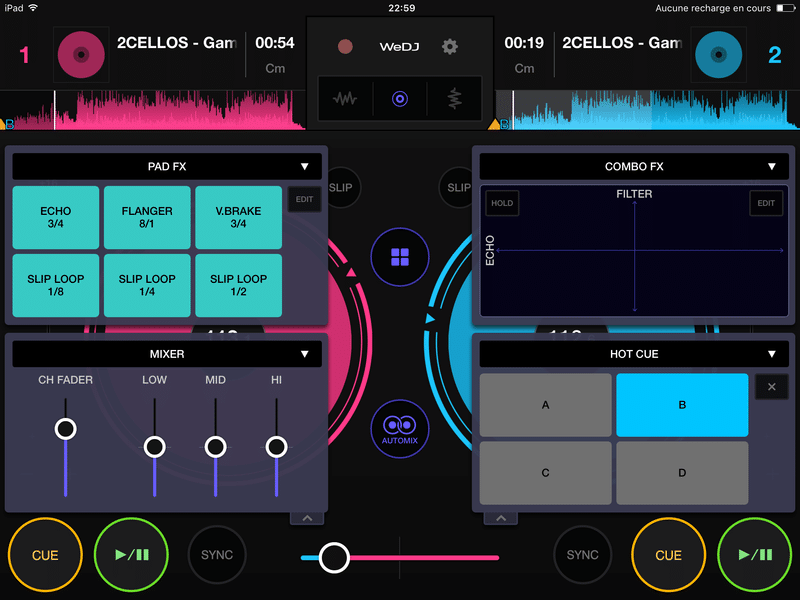800x600 pixels.
Task: Edit the Pad FX assignments
Action: point(305,199)
